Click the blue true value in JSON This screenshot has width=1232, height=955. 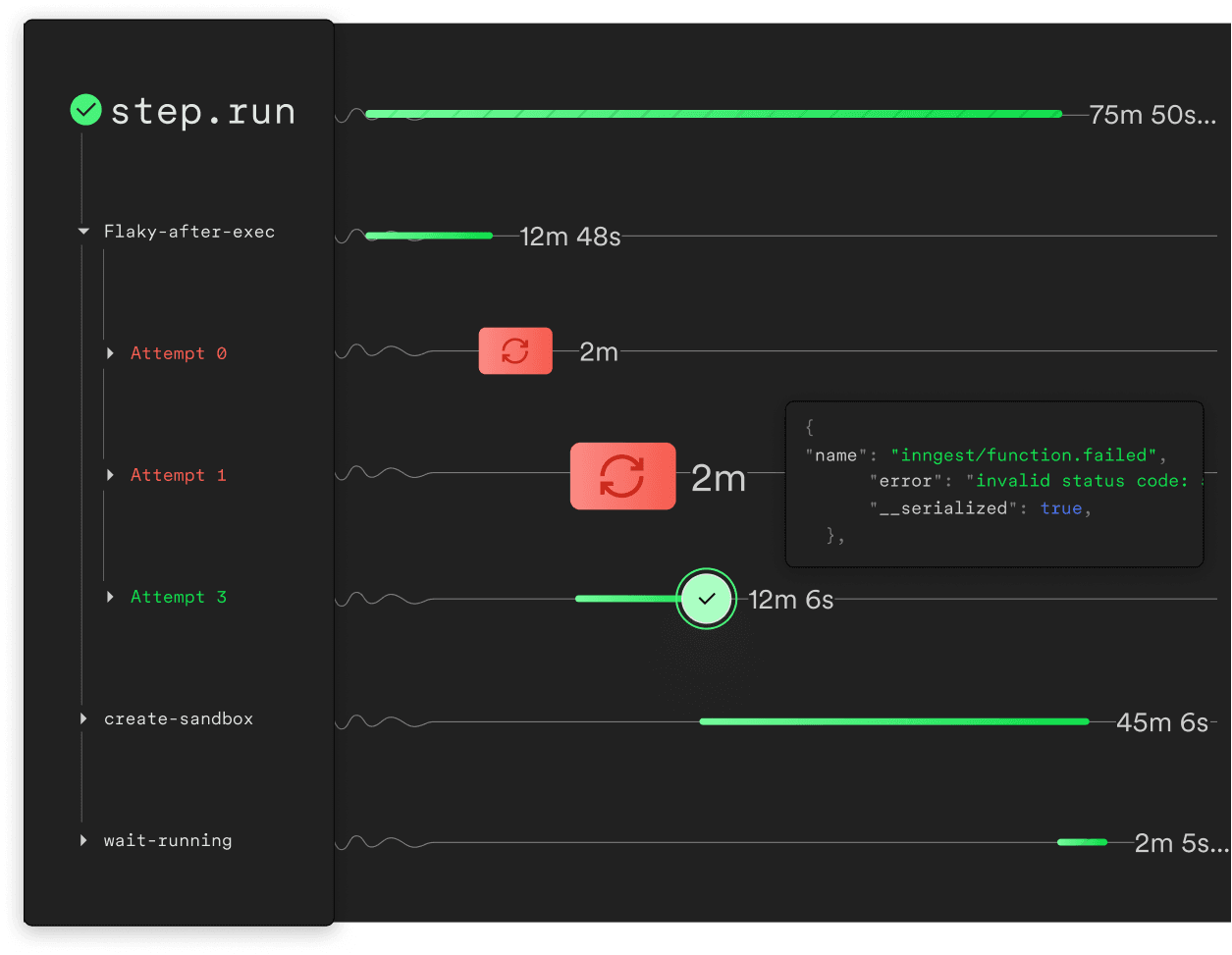point(1061,508)
